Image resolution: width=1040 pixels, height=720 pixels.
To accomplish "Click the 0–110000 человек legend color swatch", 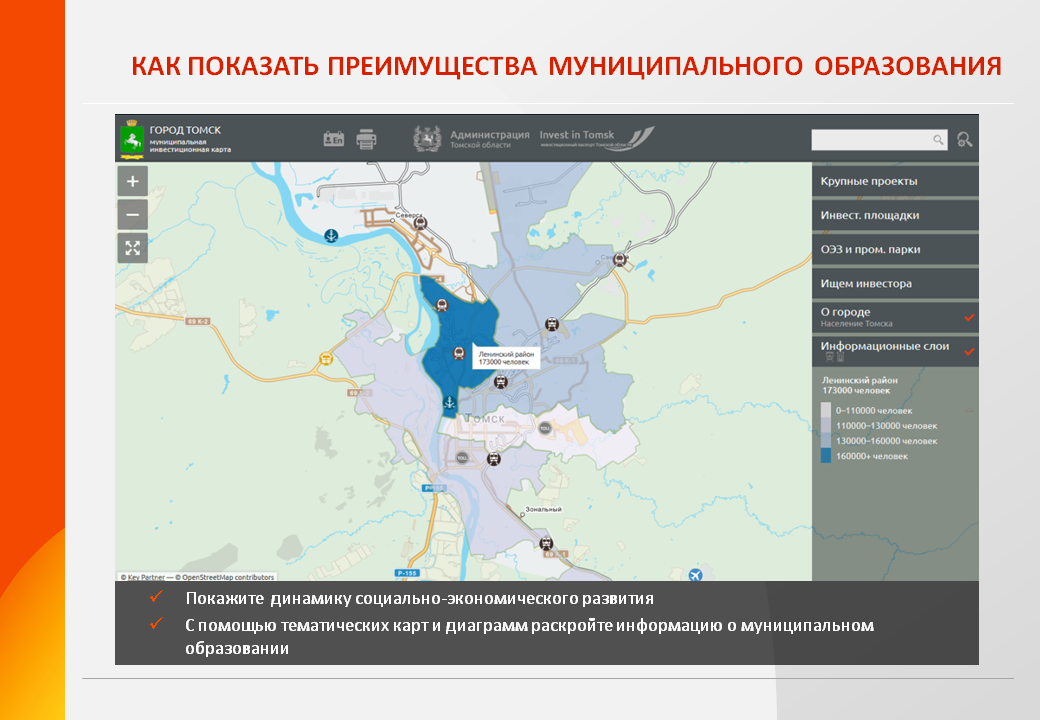I will tap(826, 410).
